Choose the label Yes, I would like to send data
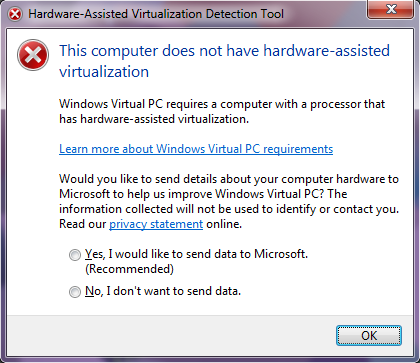 coord(196,254)
